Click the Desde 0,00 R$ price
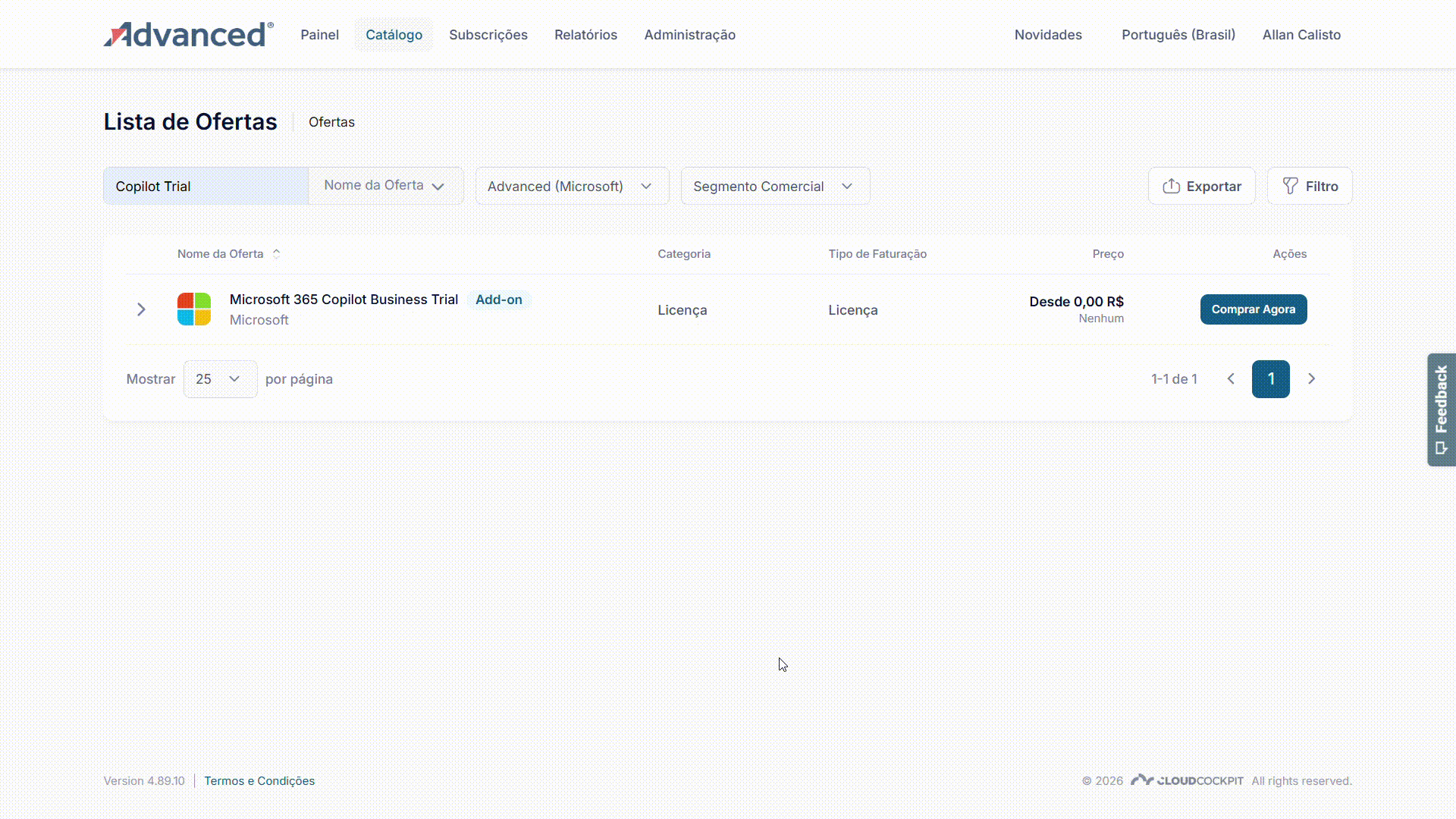 [1076, 302]
